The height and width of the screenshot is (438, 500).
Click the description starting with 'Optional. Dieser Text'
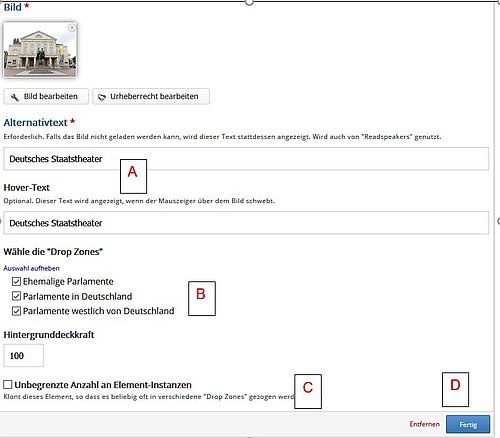coord(139,201)
